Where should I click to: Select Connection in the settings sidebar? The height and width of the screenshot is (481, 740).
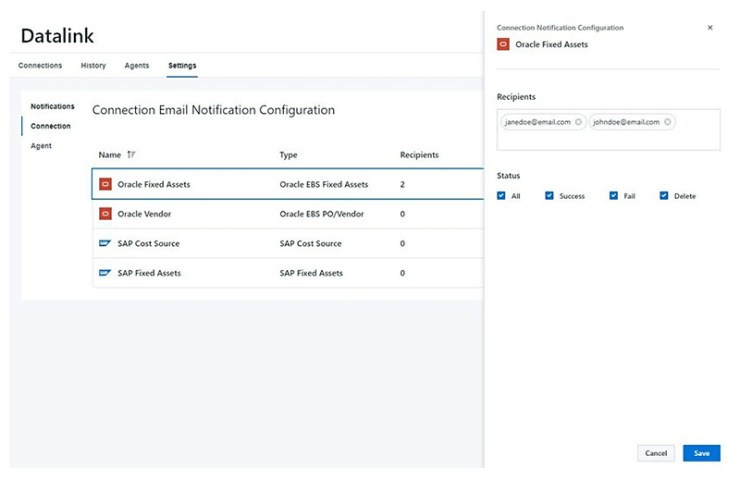[50, 126]
